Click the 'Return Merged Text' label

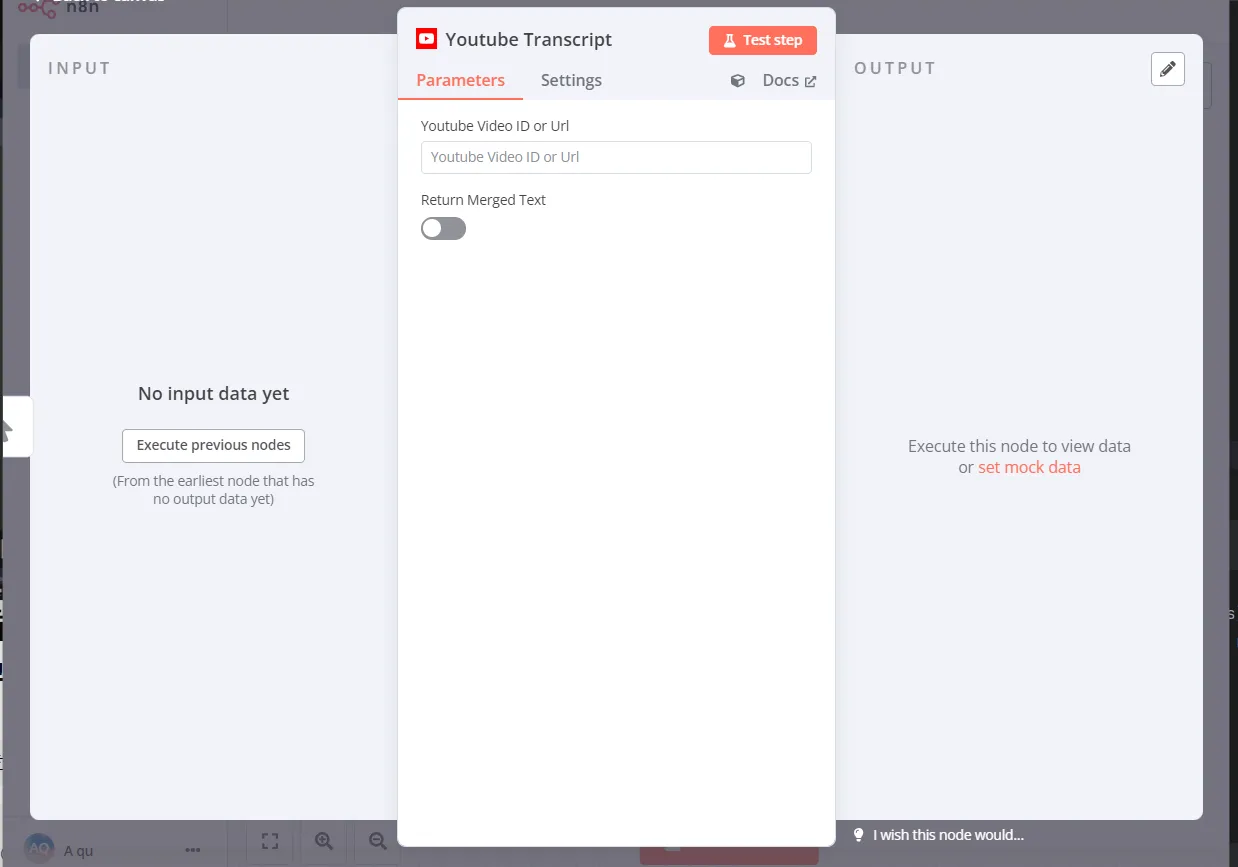pos(483,200)
